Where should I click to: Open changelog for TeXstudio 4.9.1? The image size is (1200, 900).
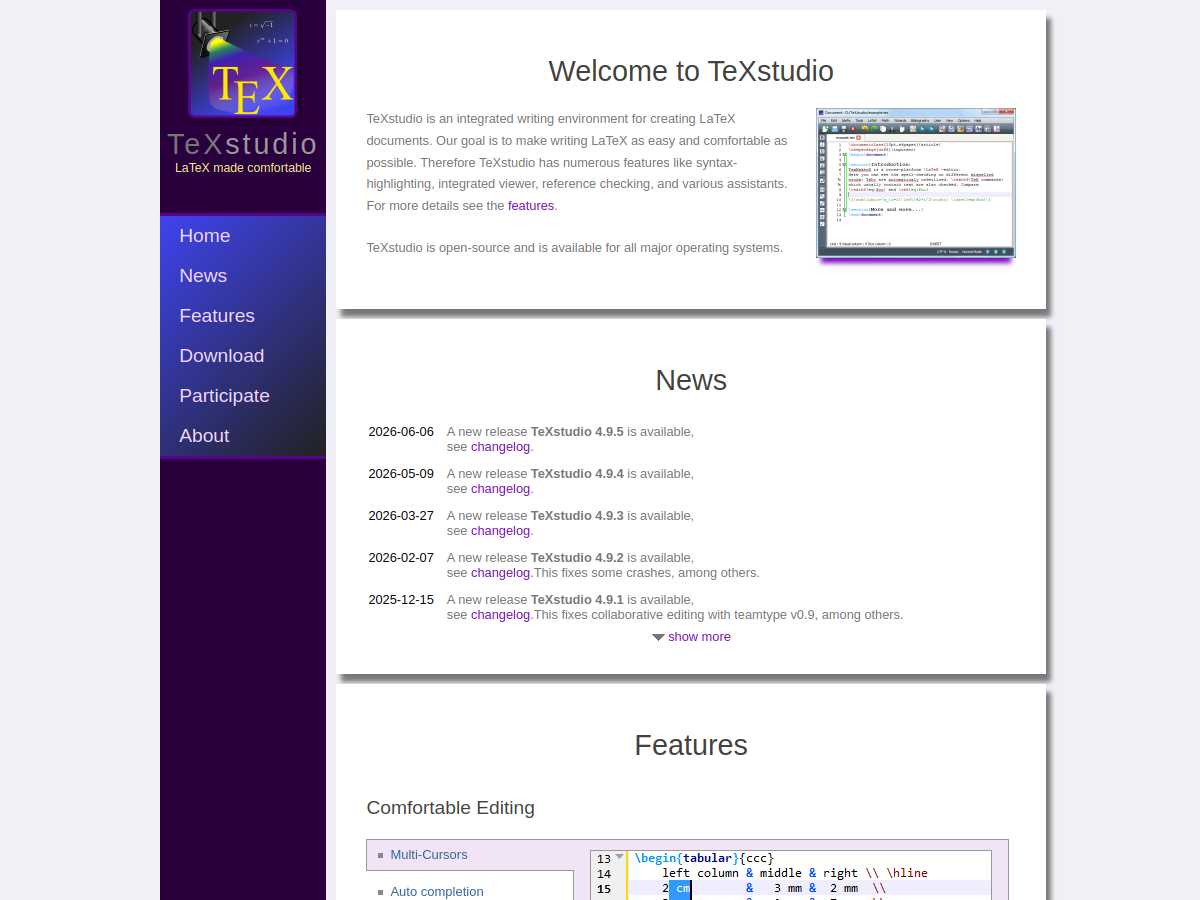coord(500,615)
